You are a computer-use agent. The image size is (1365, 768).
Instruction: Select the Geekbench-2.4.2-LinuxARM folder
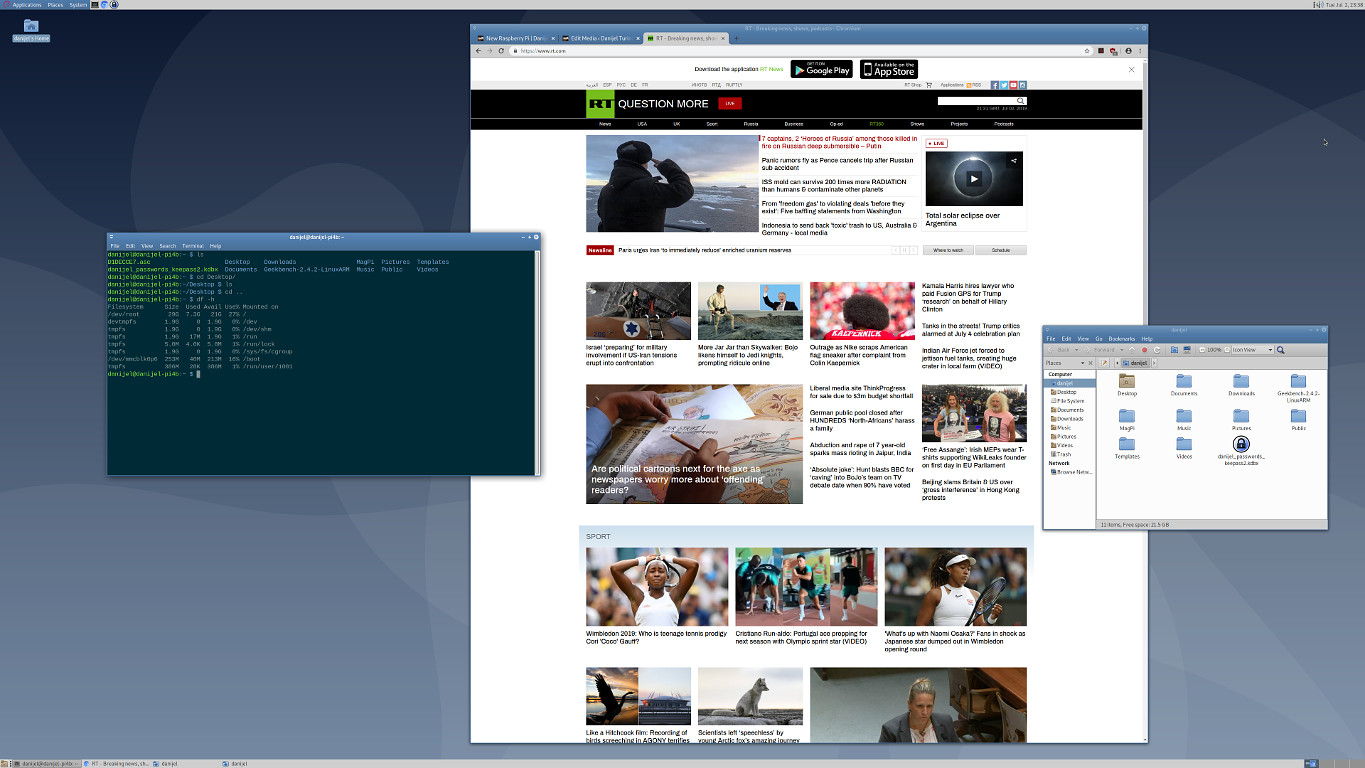(1298, 387)
